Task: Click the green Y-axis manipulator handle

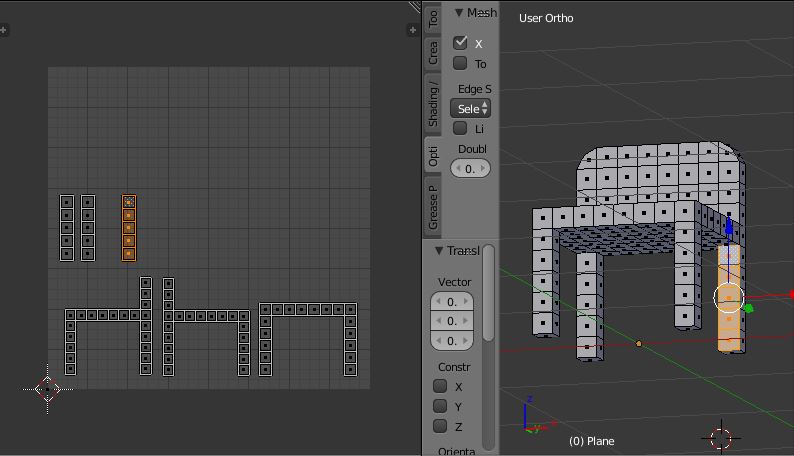Action: click(748, 308)
